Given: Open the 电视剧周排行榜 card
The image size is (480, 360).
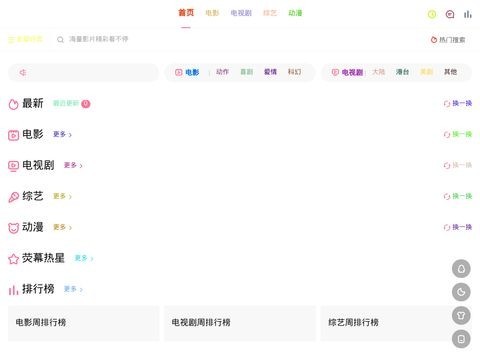Looking at the screenshot, I should tap(240, 323).
